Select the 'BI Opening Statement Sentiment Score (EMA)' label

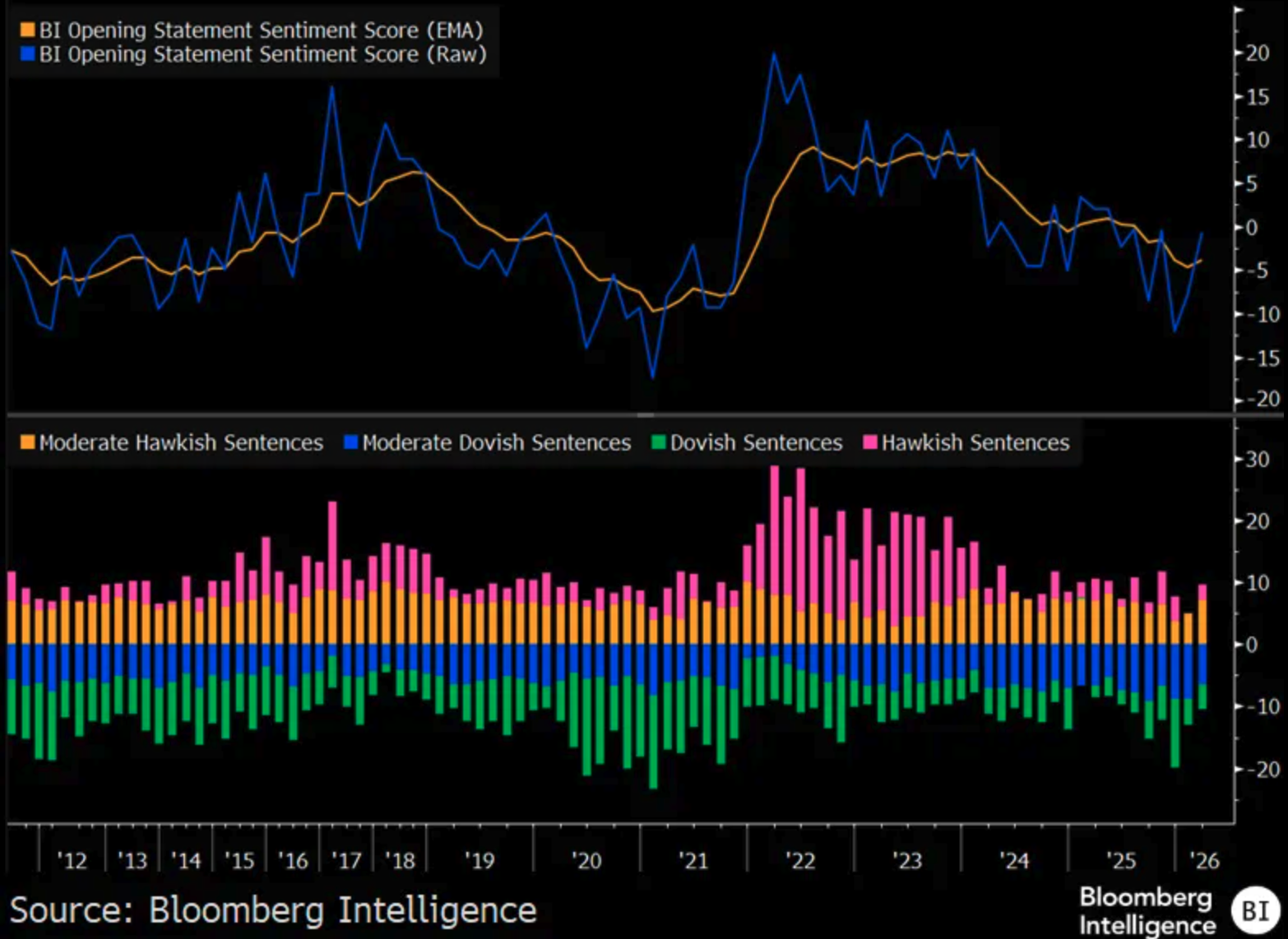point(261,30)
